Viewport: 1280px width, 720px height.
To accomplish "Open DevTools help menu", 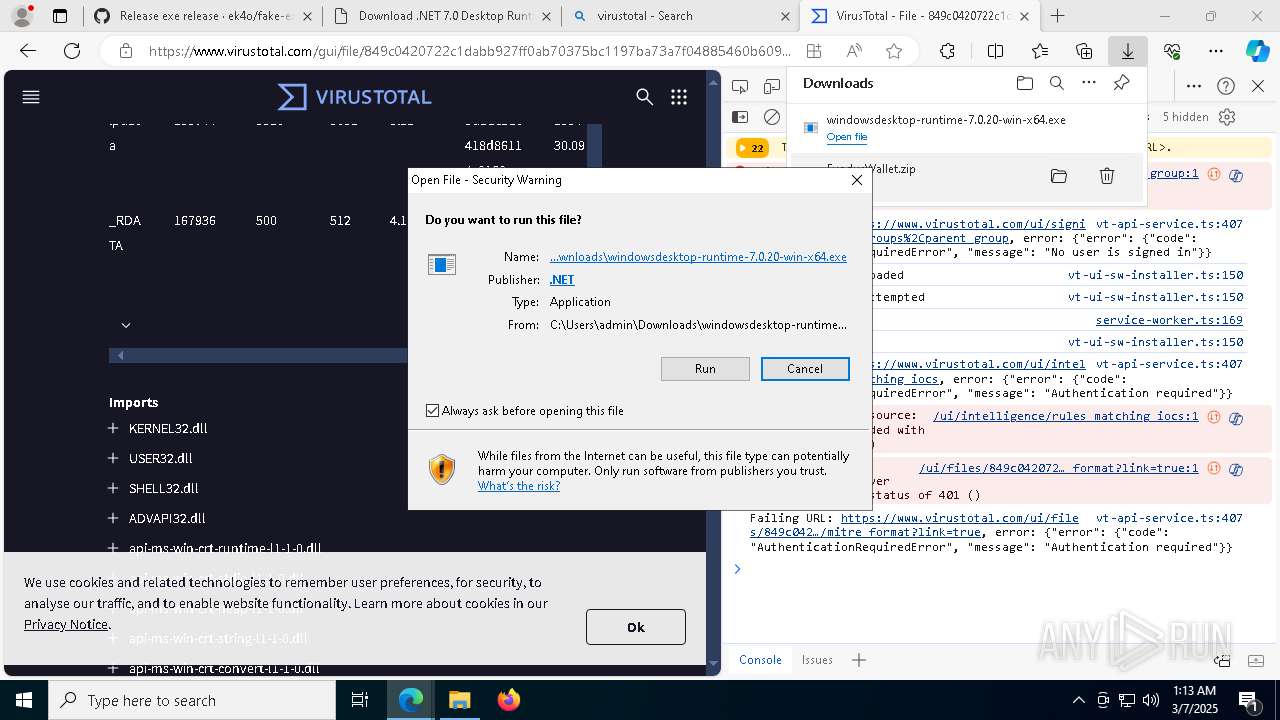I will coord(1226,87).
